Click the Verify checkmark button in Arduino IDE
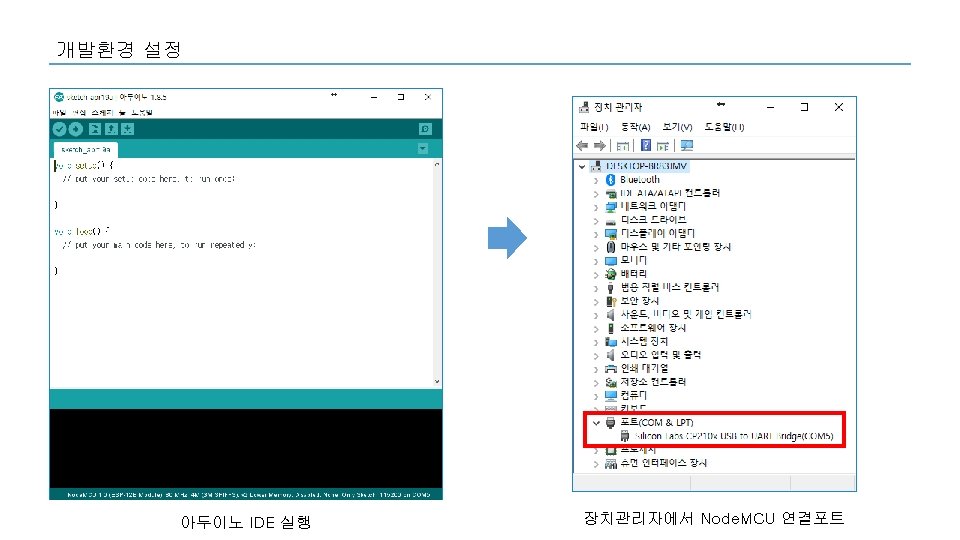 pos(59,129)
